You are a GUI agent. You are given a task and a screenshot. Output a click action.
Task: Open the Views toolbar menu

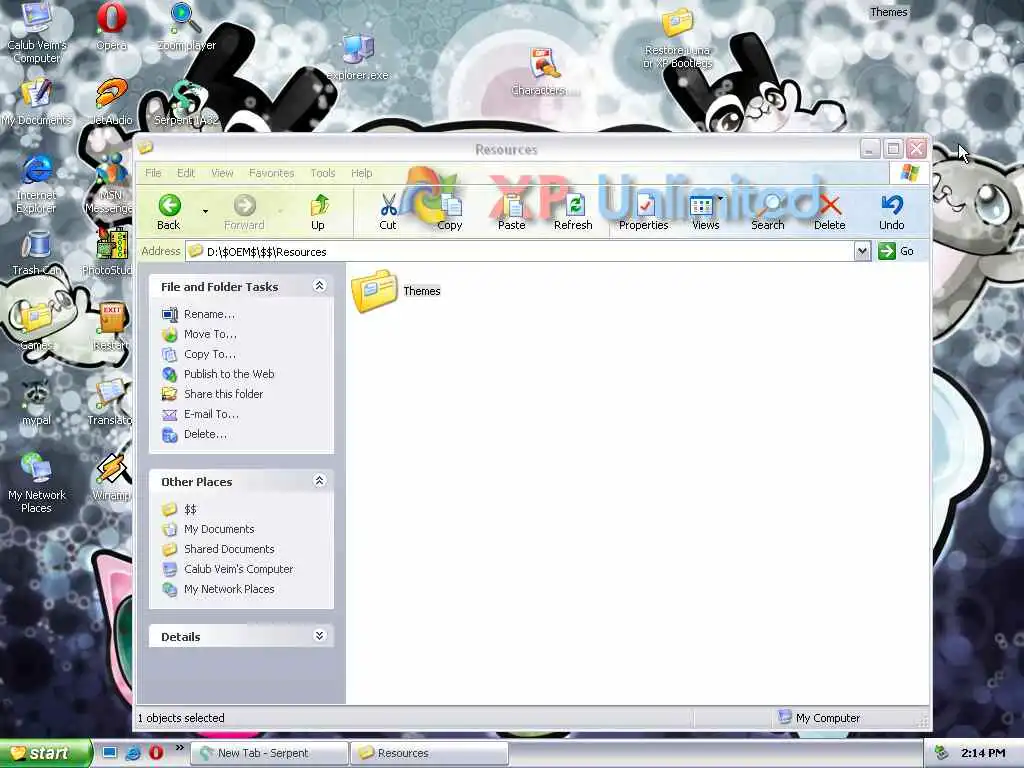pyautogui.click(x=705, y=212)
